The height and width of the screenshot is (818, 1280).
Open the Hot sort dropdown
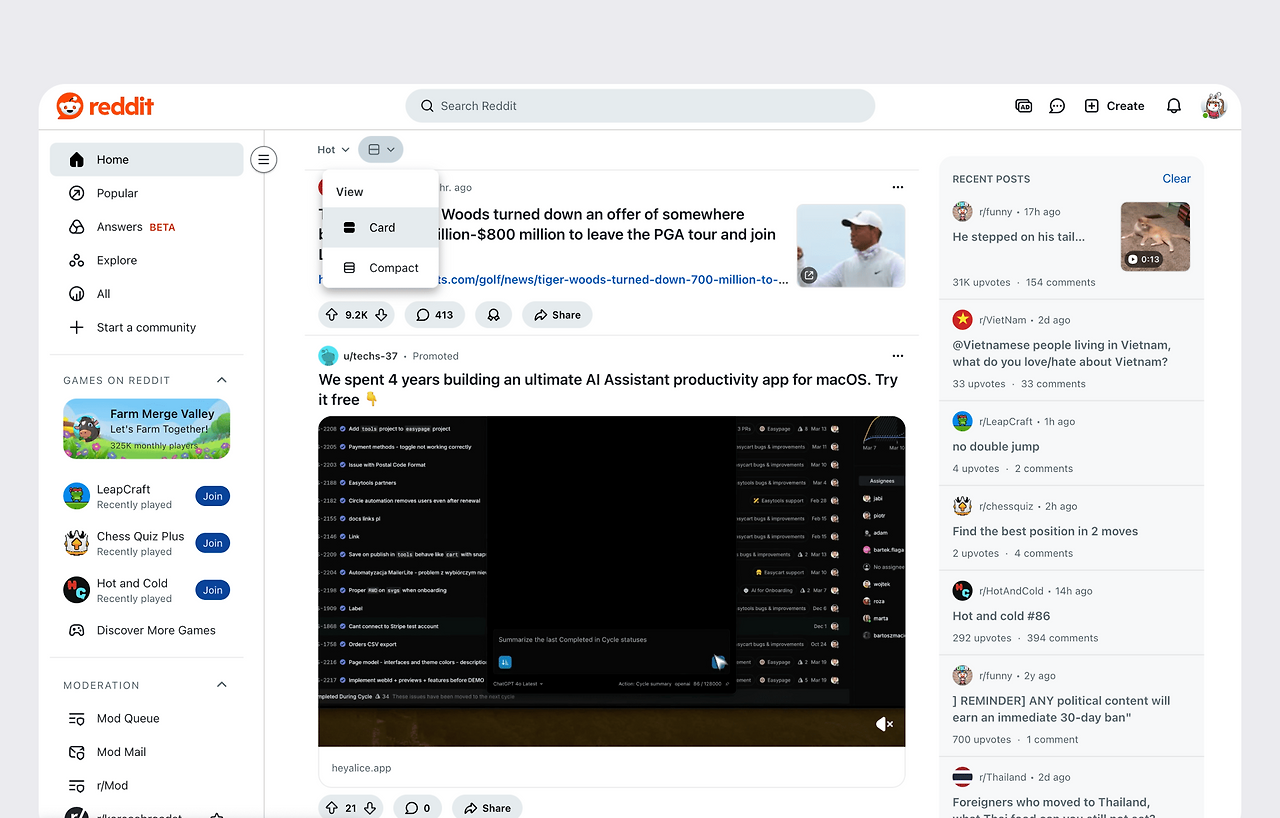coord(334,150)
